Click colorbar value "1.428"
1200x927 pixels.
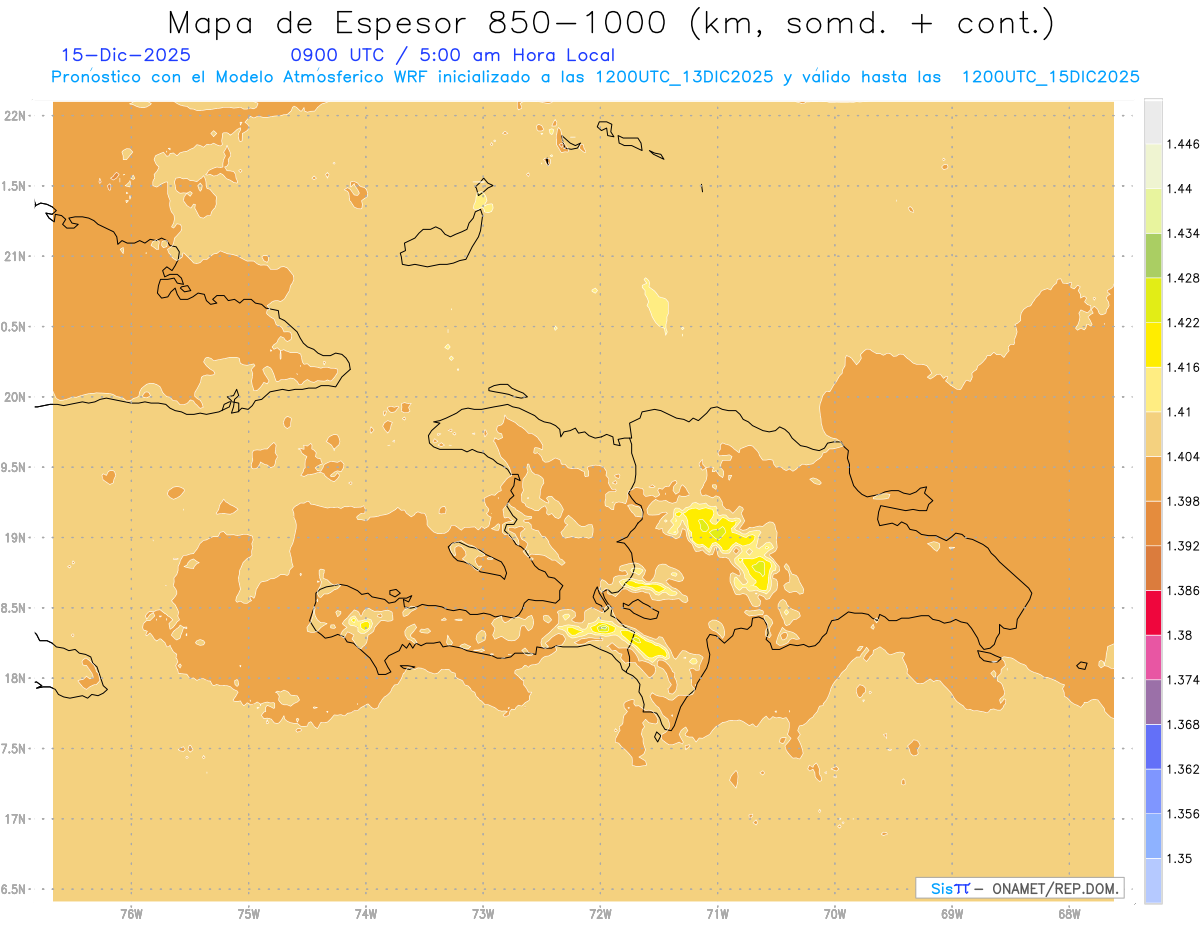pos(1183,278)
